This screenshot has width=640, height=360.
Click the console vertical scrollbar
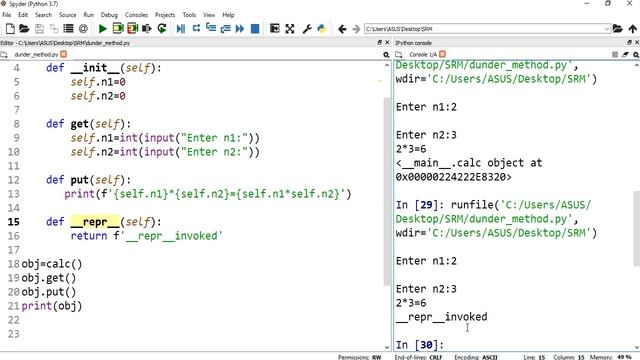(x=636, y=229)
